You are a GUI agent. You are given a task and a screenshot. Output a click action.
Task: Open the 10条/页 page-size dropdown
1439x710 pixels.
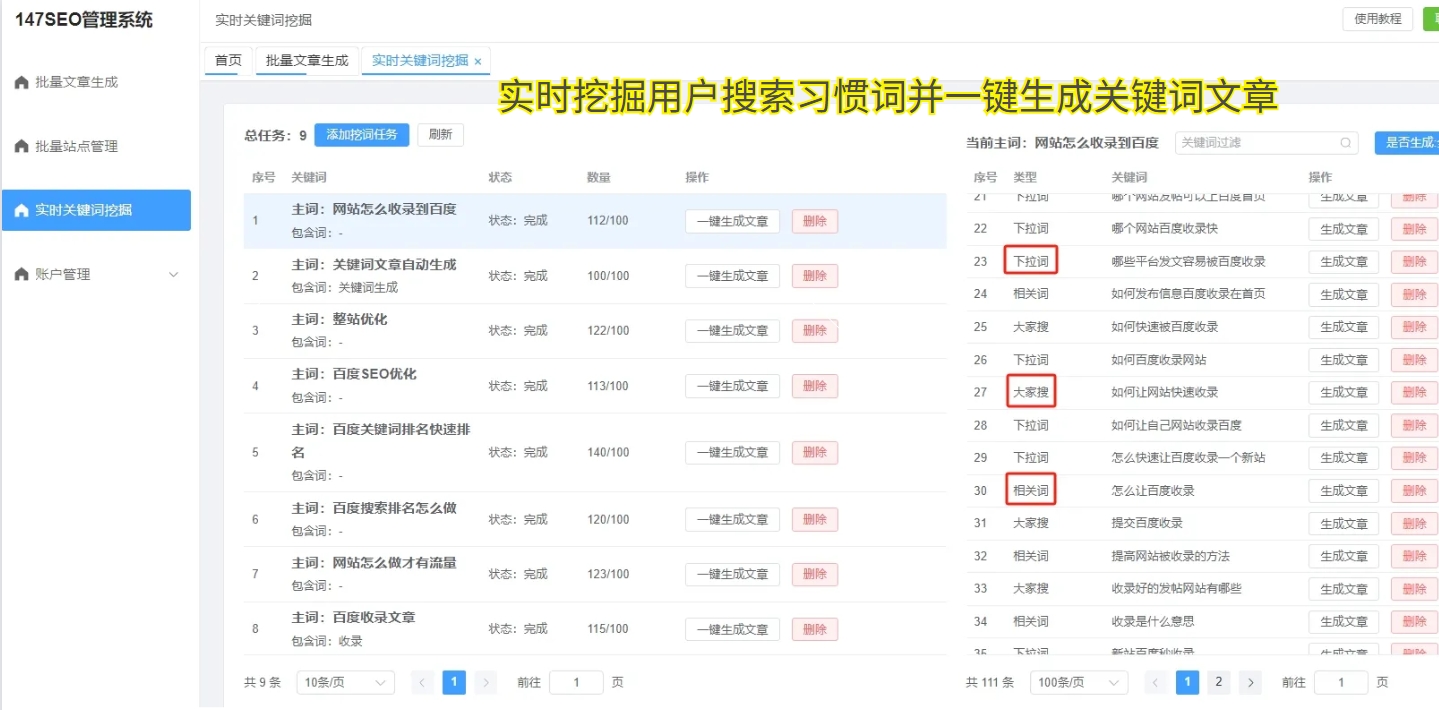pos(344,681)
